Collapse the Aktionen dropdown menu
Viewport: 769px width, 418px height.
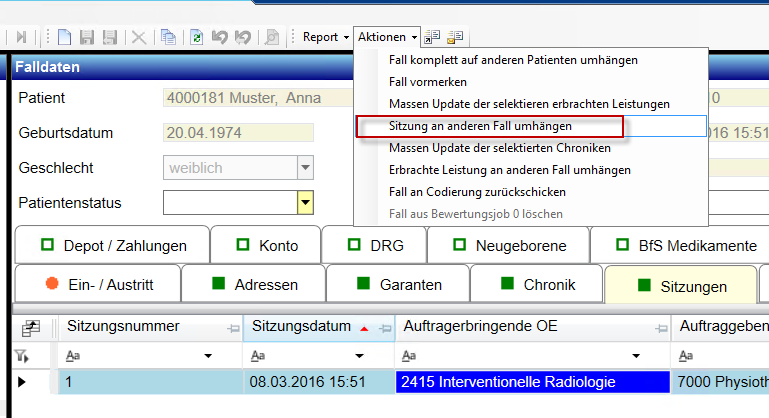(387, 37)
